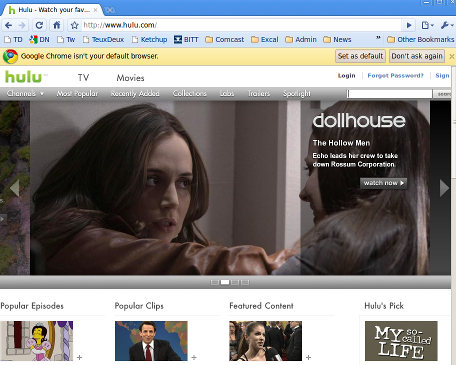Open the My So-Called Life thumbnail
456x365 pixels.
pyautogui.click(x=401, y=341)
